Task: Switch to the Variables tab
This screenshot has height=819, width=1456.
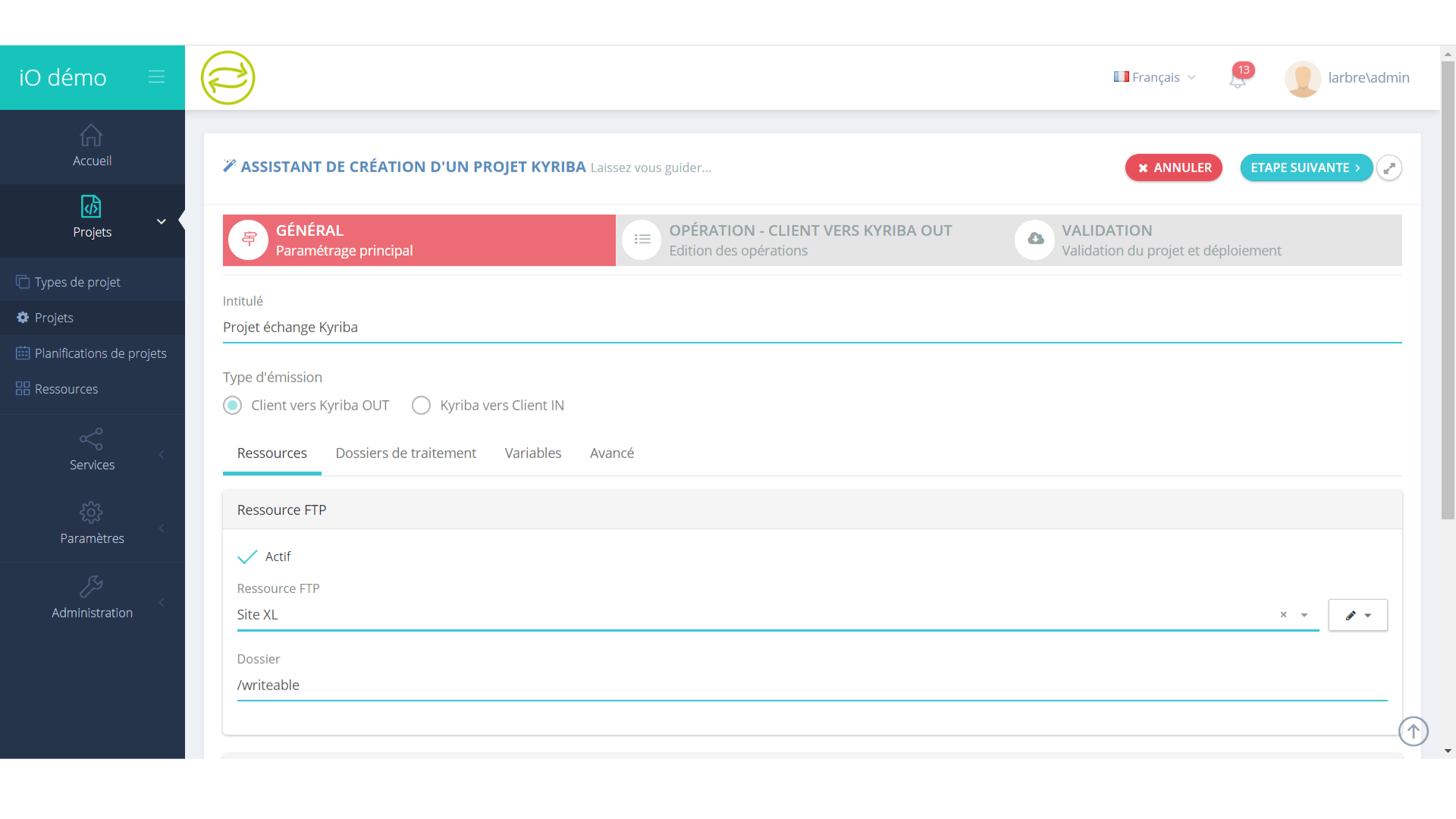Action: pos(533,453)
